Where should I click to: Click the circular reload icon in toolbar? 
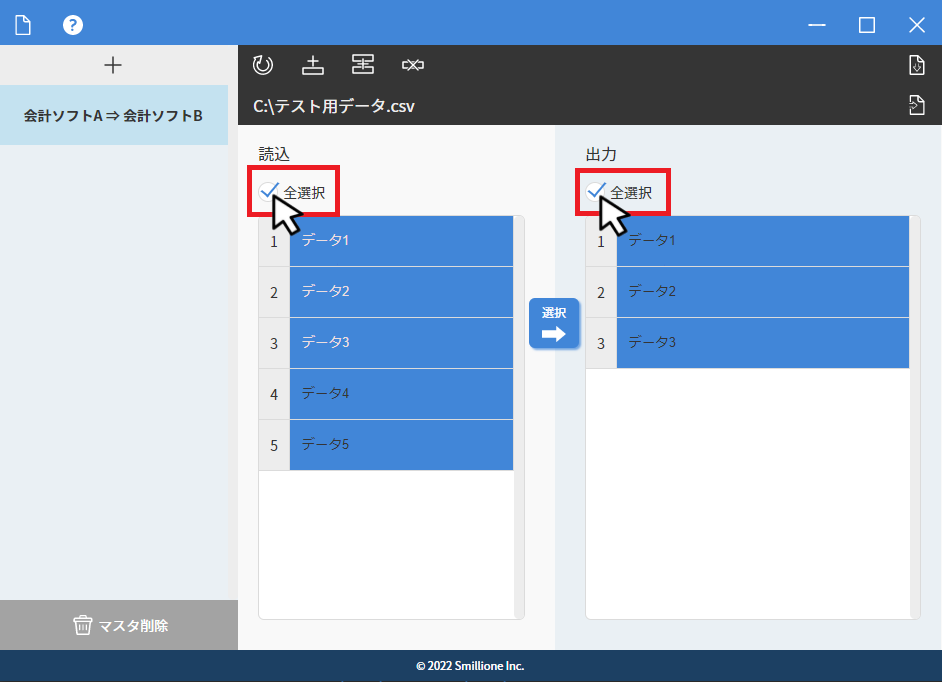click(x=263, y=65)
